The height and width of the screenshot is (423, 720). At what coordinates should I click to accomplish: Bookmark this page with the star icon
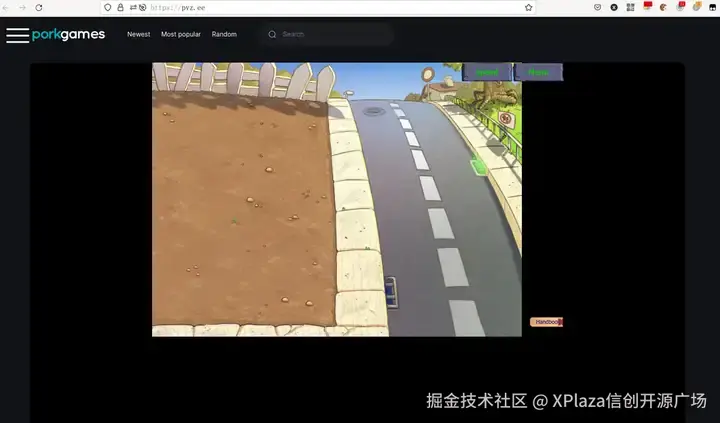(529, 7)
